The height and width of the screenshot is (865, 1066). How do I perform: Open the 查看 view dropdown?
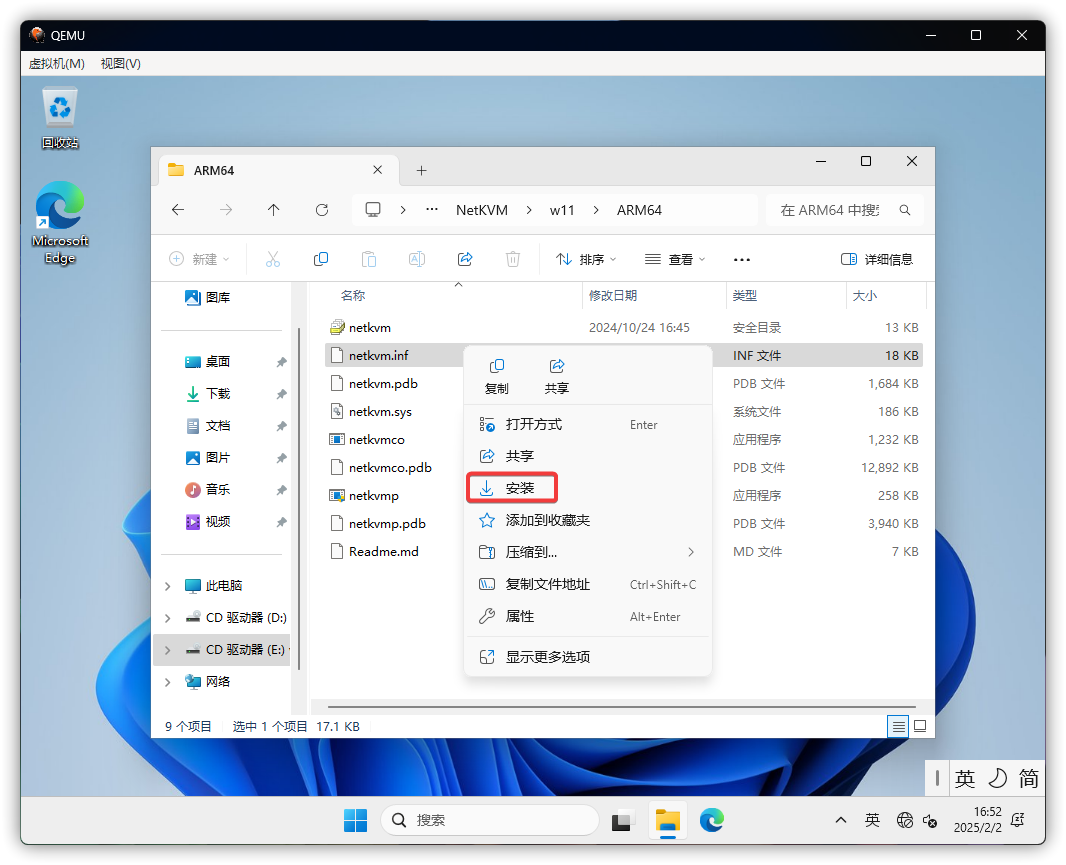(675, 259)
